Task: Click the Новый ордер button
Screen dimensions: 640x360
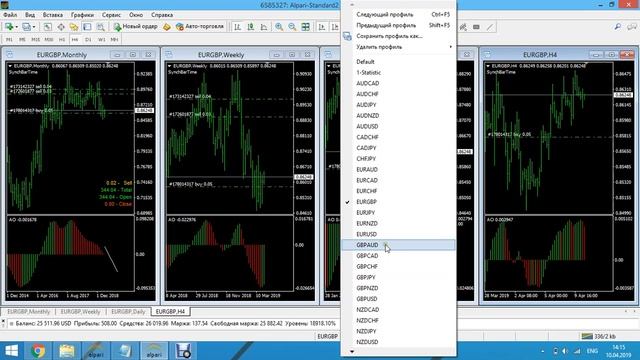Action: [x=136, y=27]
